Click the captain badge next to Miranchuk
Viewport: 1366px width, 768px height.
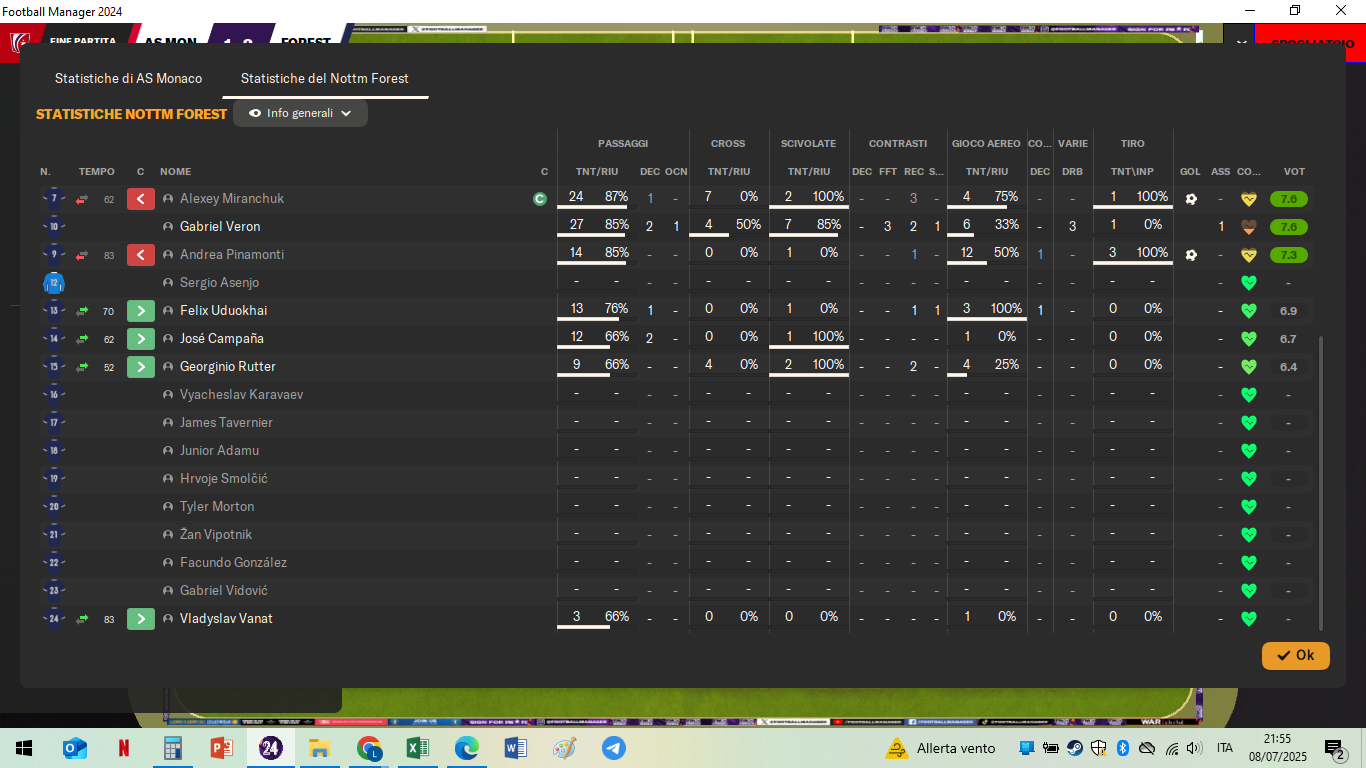pyautogui.click(x=540, y=199)
